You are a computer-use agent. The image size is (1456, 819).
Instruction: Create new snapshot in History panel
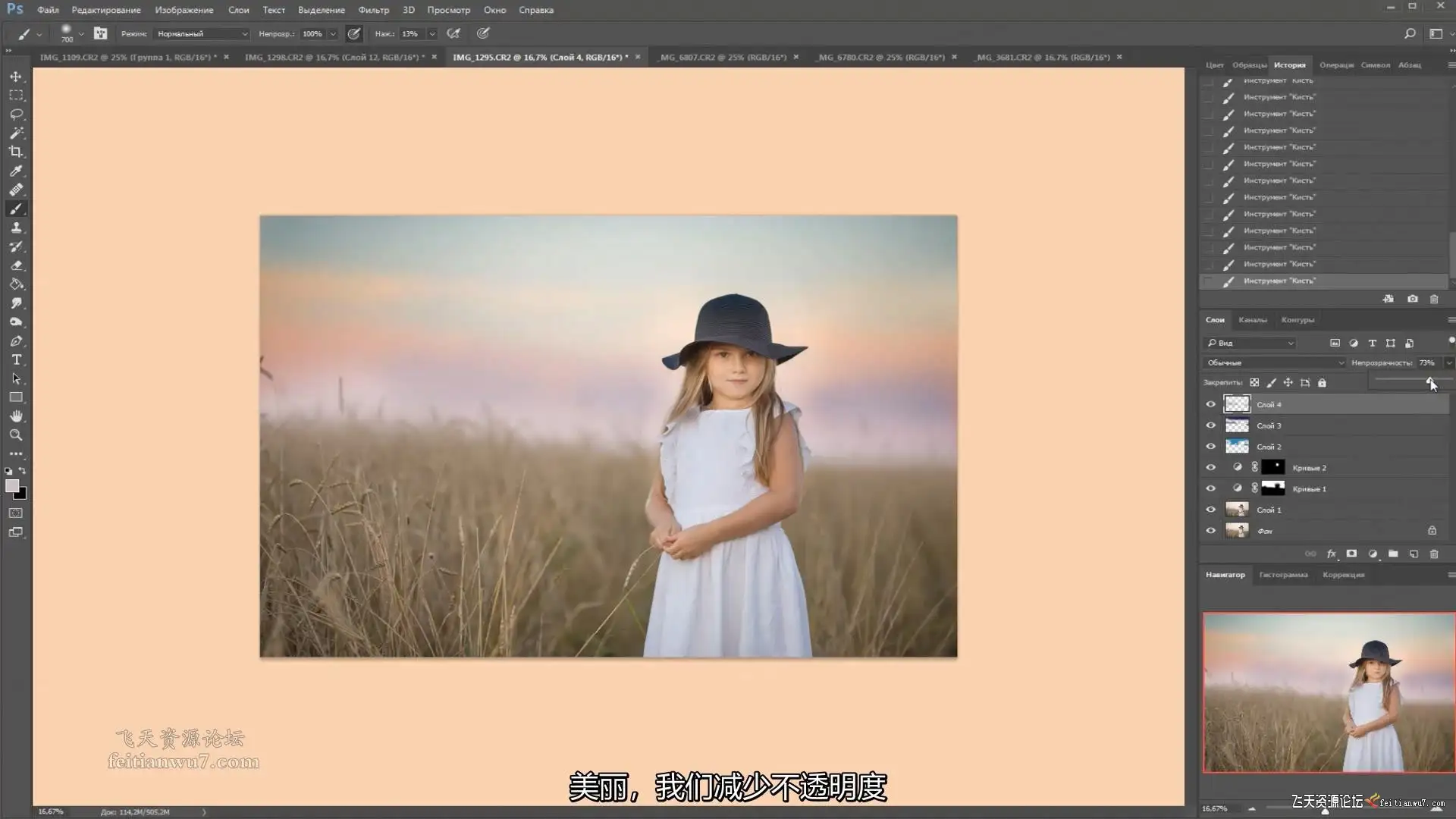point(1413,300)
